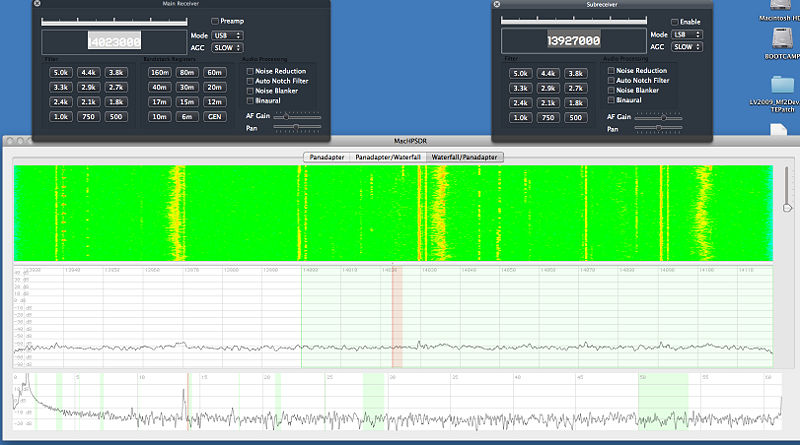Viewport: 800px width, 445px height.
Task: Open the Main Receiver AGC dropdown
Action: pyautogui.click(x=226, y=47)
